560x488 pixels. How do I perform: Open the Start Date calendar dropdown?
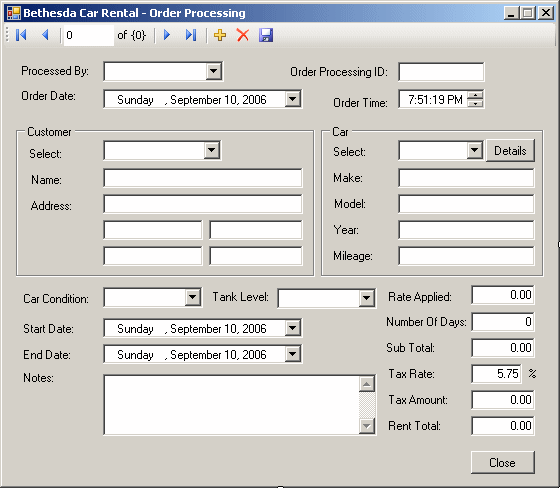pos(292,328)
